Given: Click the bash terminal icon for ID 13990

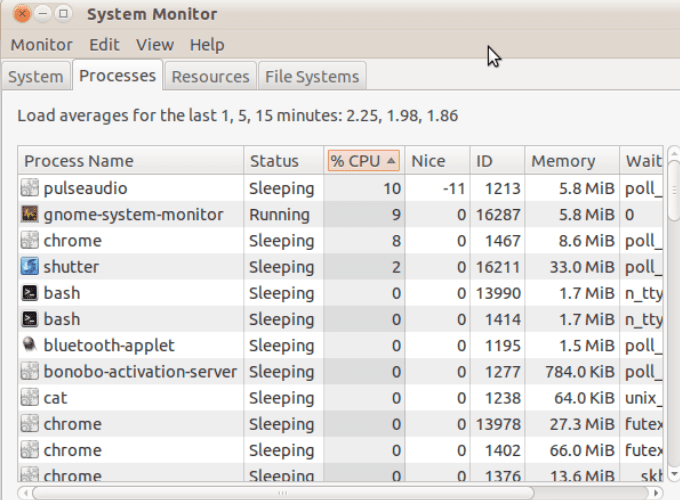Looking at the screenshot, I should [x=30, y=293].
